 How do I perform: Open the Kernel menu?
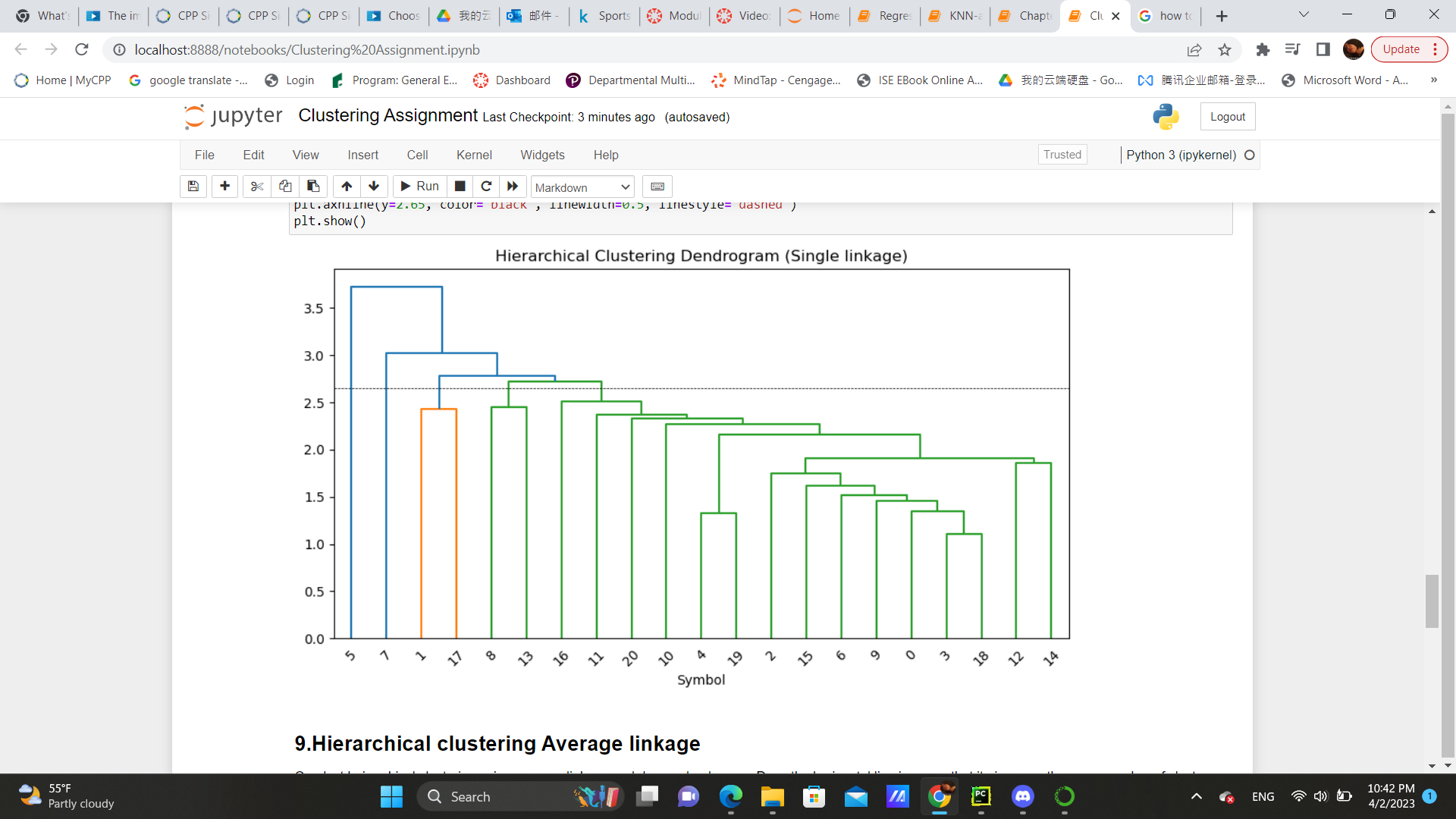pos(474,155)
